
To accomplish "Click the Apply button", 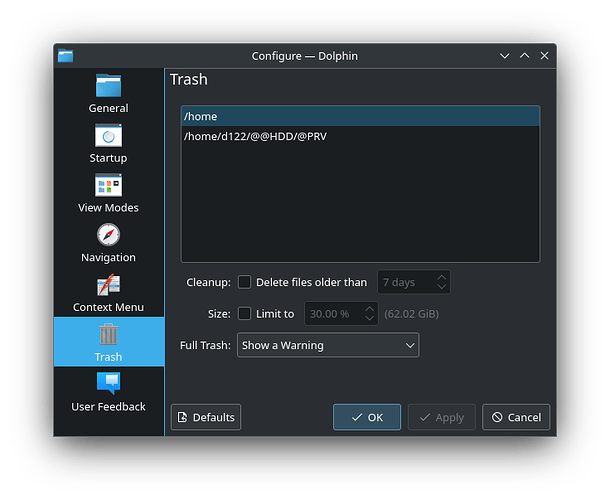I will 442,417.
